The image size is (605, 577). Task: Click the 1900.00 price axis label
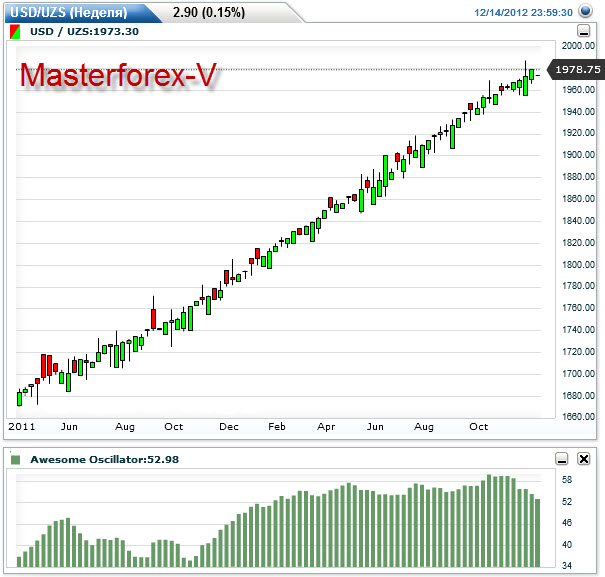(578, 155)
